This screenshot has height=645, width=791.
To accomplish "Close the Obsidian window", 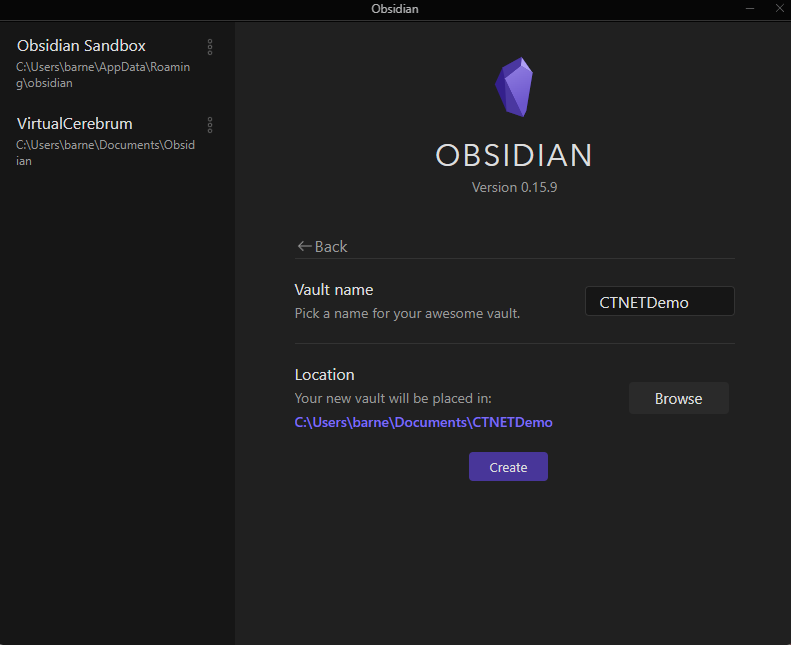I will tap(778, 9).
